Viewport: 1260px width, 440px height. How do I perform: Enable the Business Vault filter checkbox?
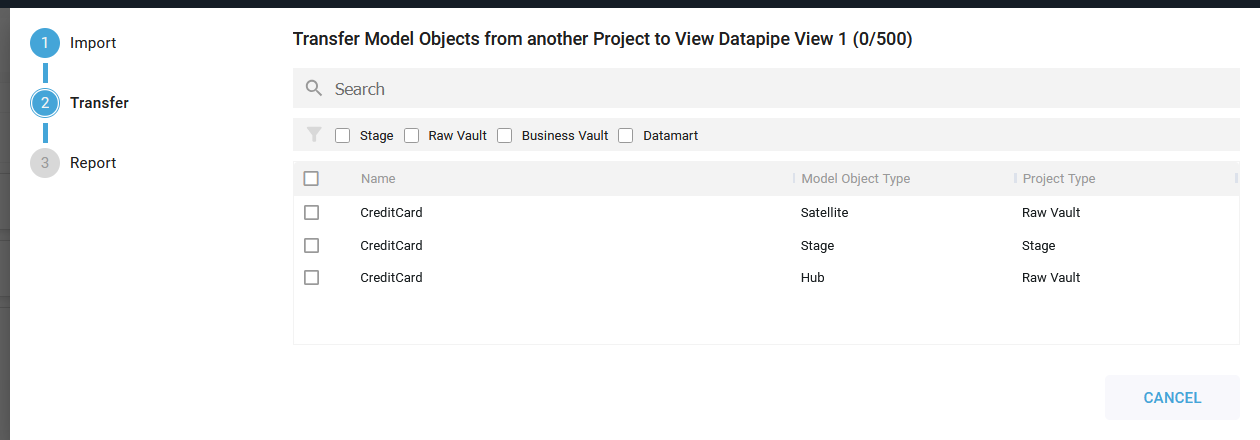pyautogui.click(x=505, y=136)
